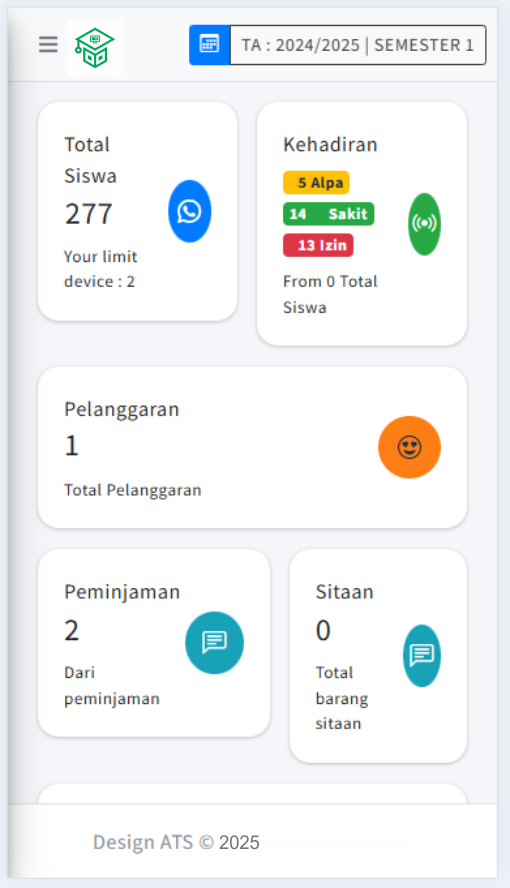Click the green broadcast signal icon
510x888 pixels.
click(425, 224)
